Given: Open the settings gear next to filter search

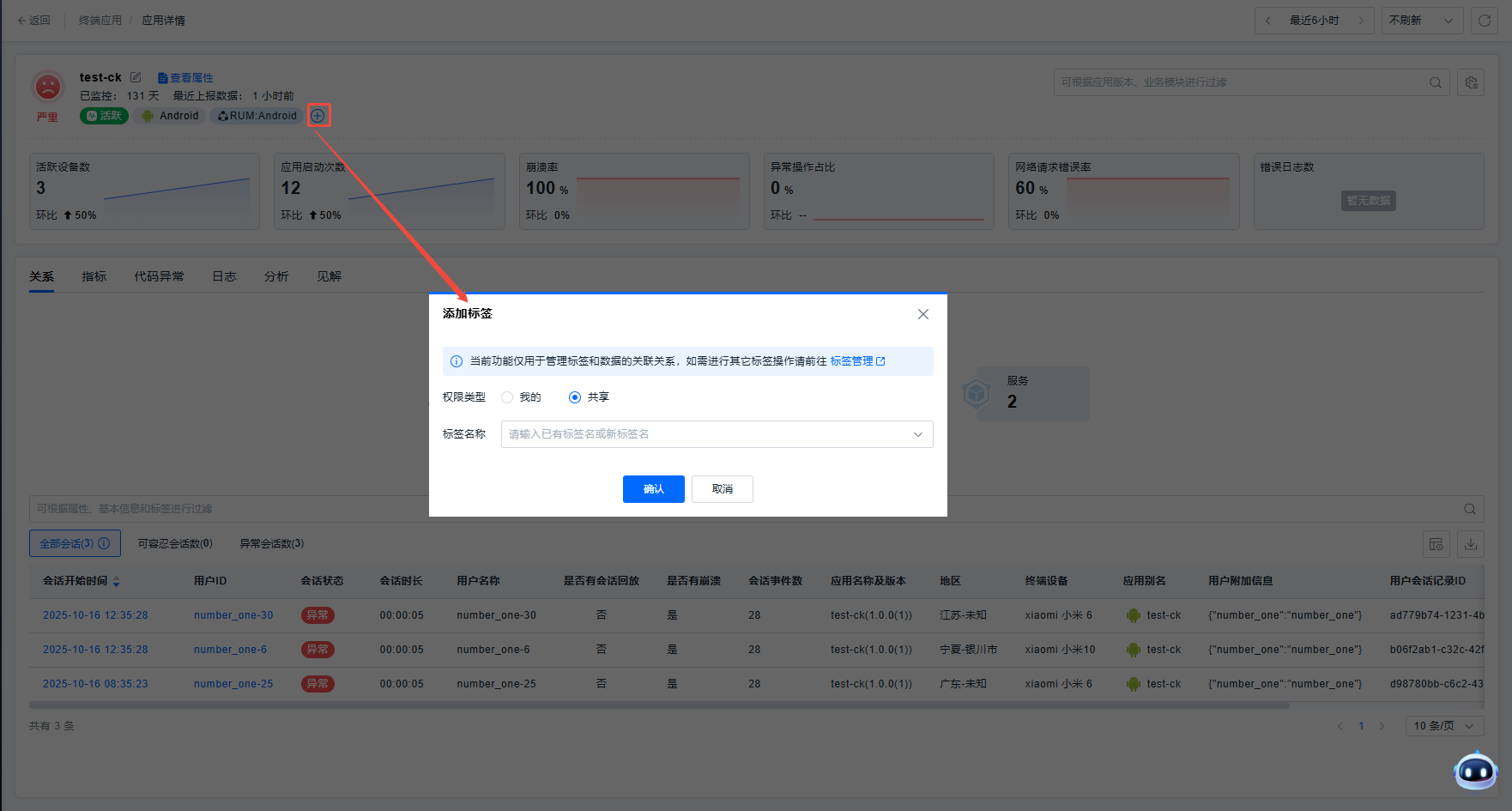Looking at the screenshot, I should pos(1471,82).
